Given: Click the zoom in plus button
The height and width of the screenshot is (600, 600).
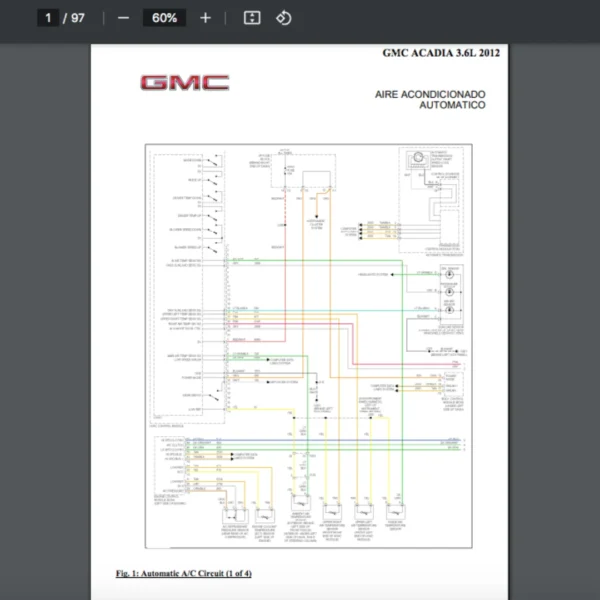Looking at the screenshot, I should (x=205, y=18).
